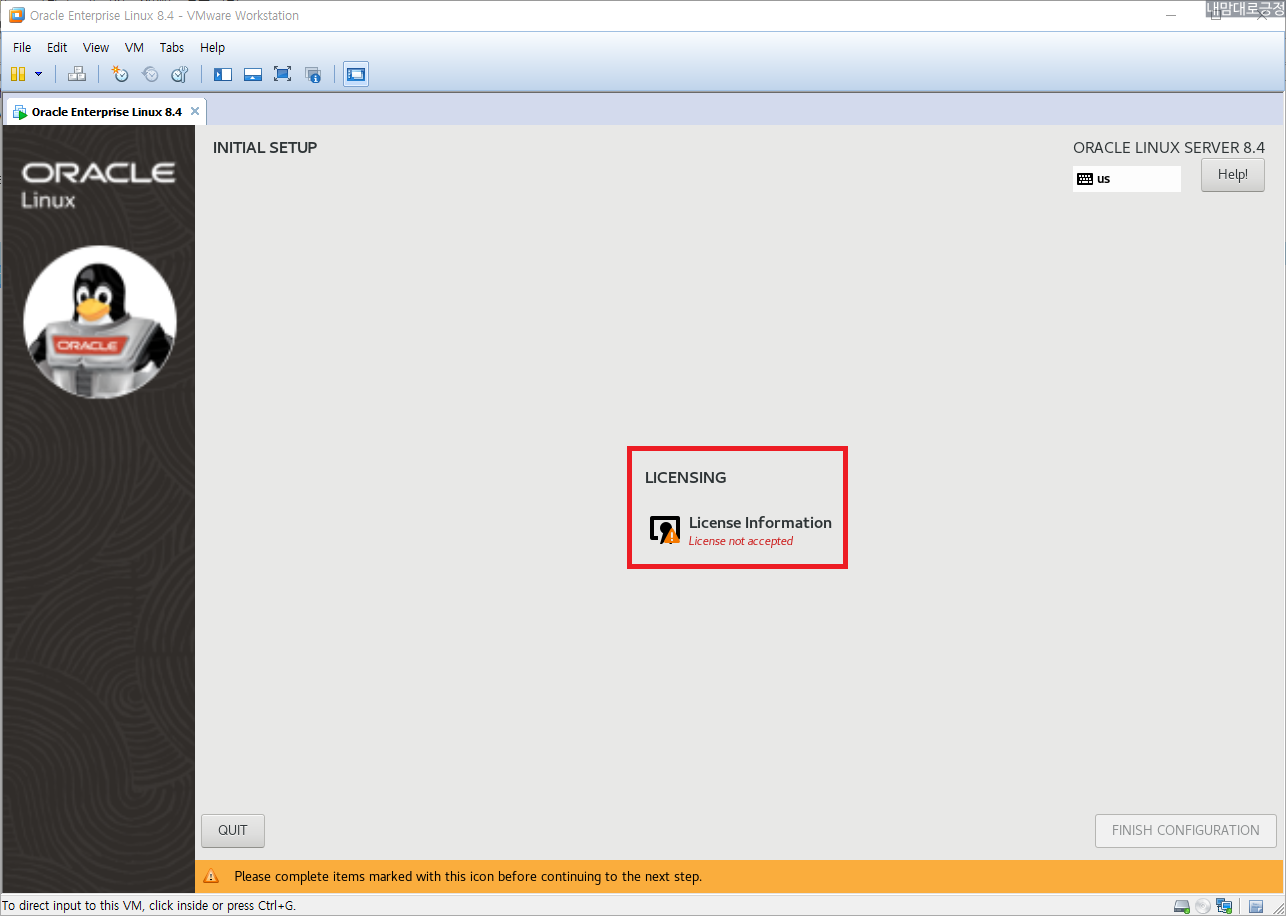Click the Oracle penguin mascot image

point(100,322)
